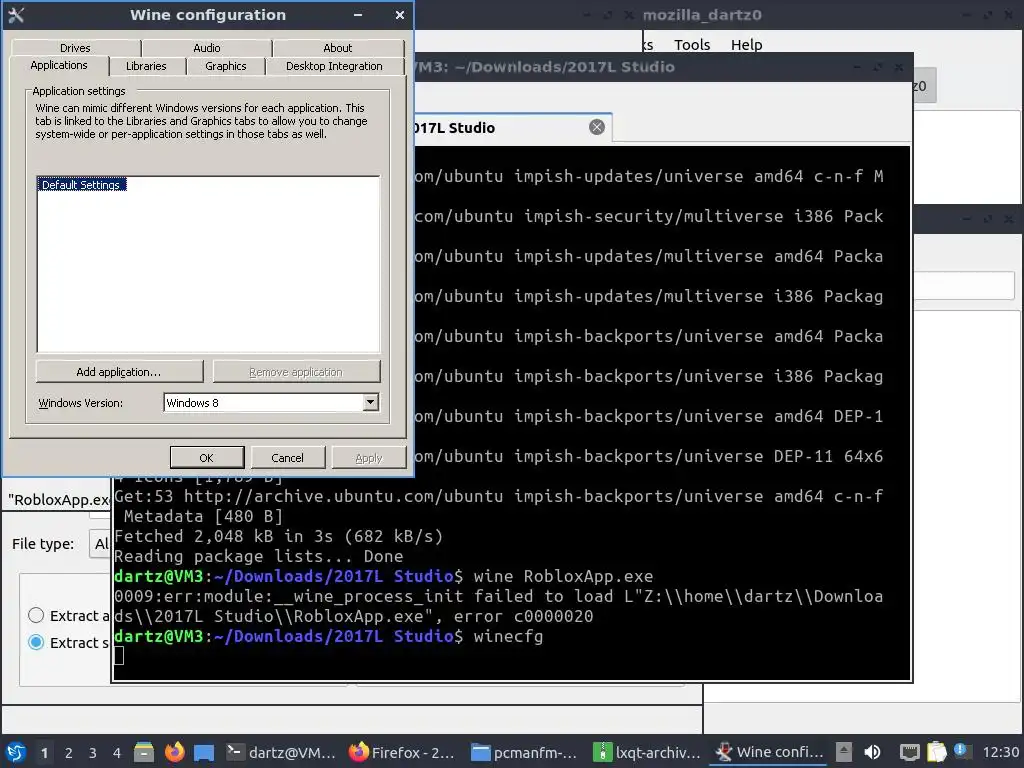Image resolution: width=1024 pixels, height=768 pixels.
Task: Select the 2017L Studio terminal tab
Action: 513,128
